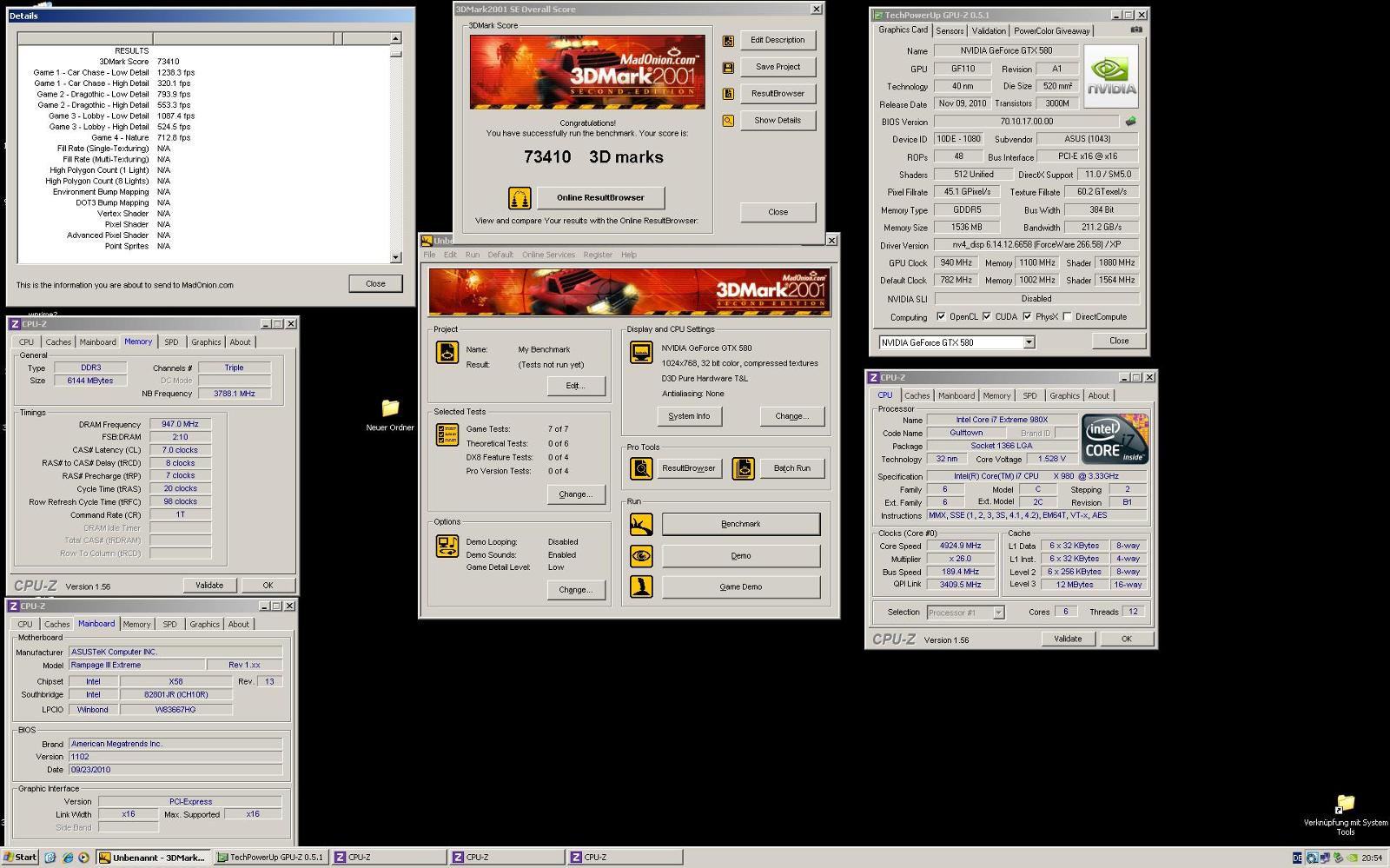
Task: Open the Start menu
Action: [x=20, y=857]
